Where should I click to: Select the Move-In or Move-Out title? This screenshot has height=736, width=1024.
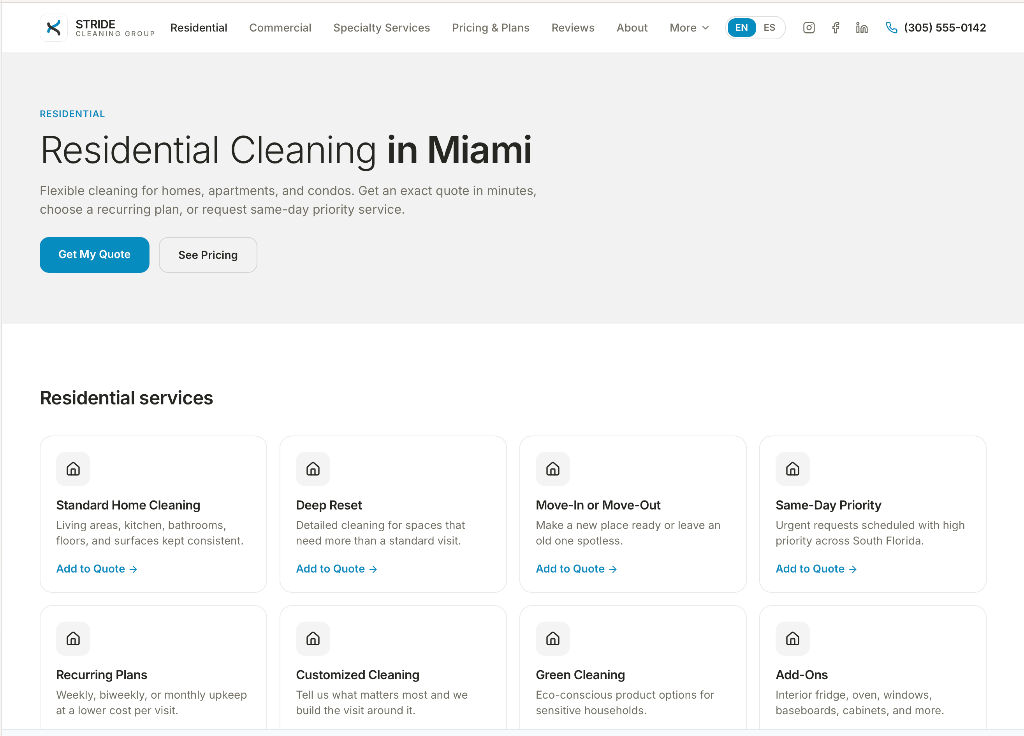[x=598, y=505]
